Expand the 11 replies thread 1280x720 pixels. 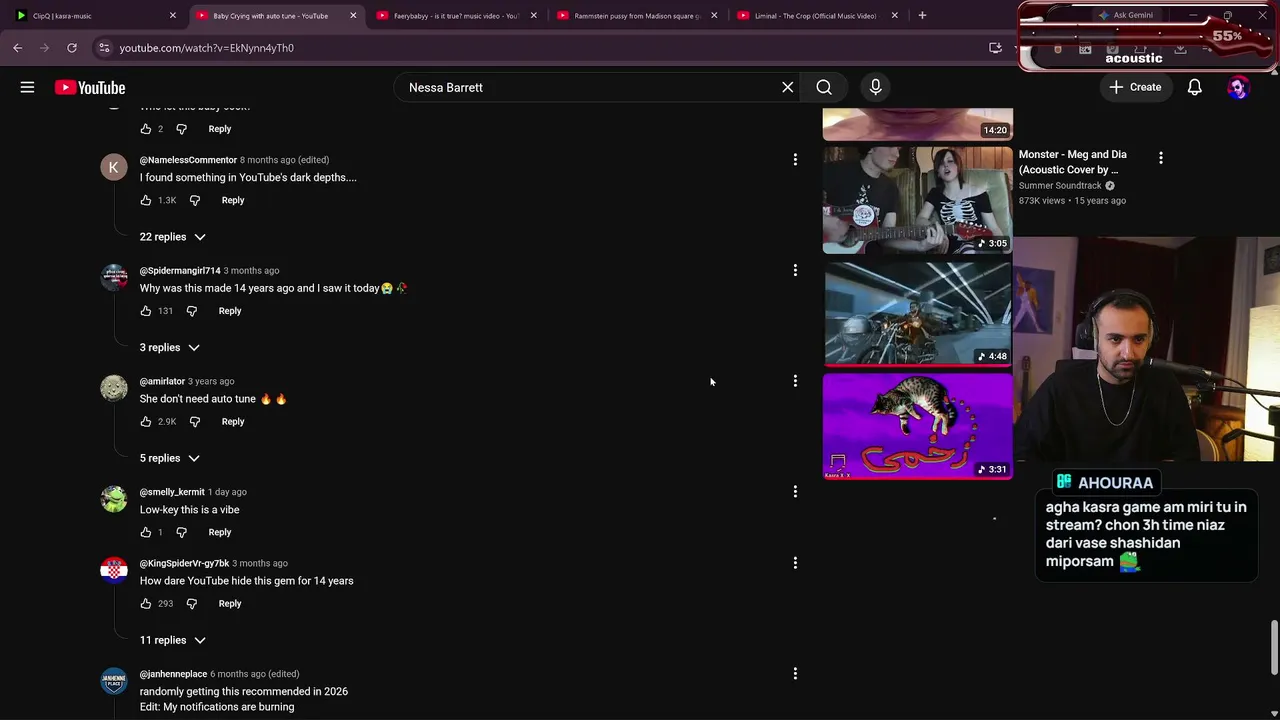click(x=172, y=640)
